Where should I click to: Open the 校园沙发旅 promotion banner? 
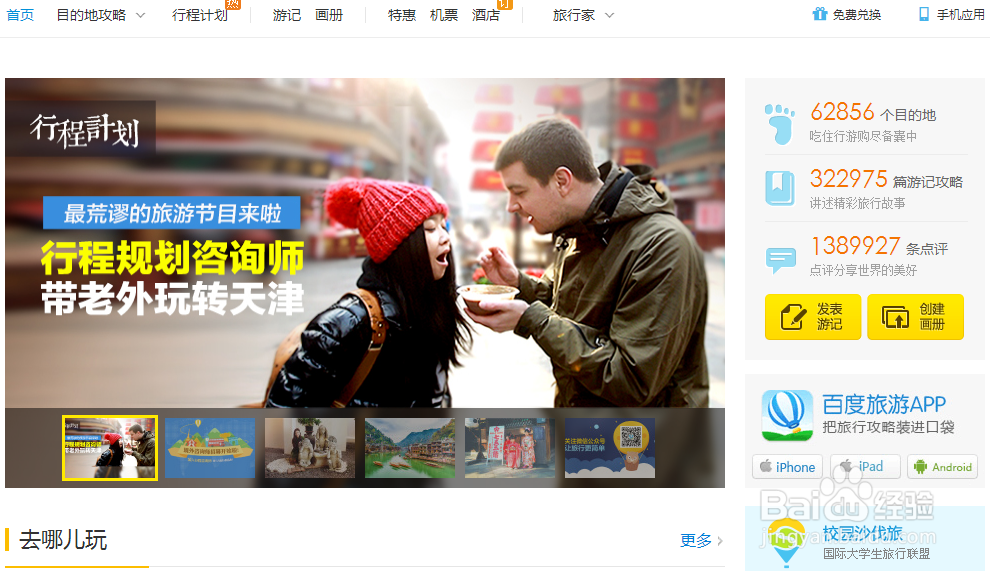(864, 539)
